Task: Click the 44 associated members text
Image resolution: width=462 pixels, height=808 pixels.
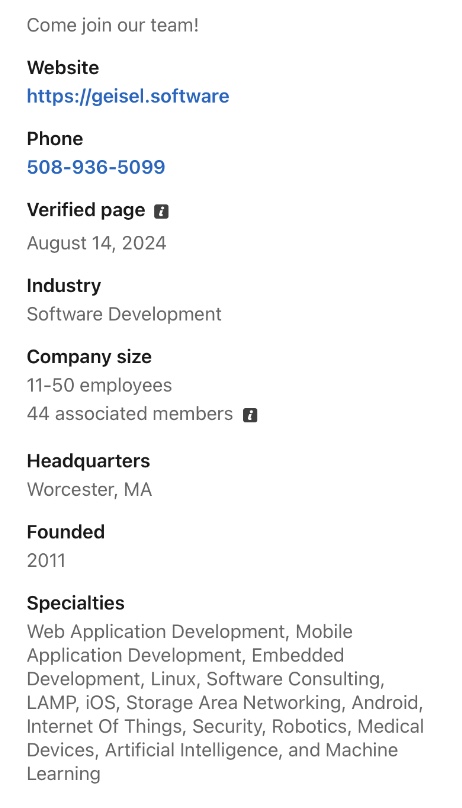Action: click(x=130, y=414)
